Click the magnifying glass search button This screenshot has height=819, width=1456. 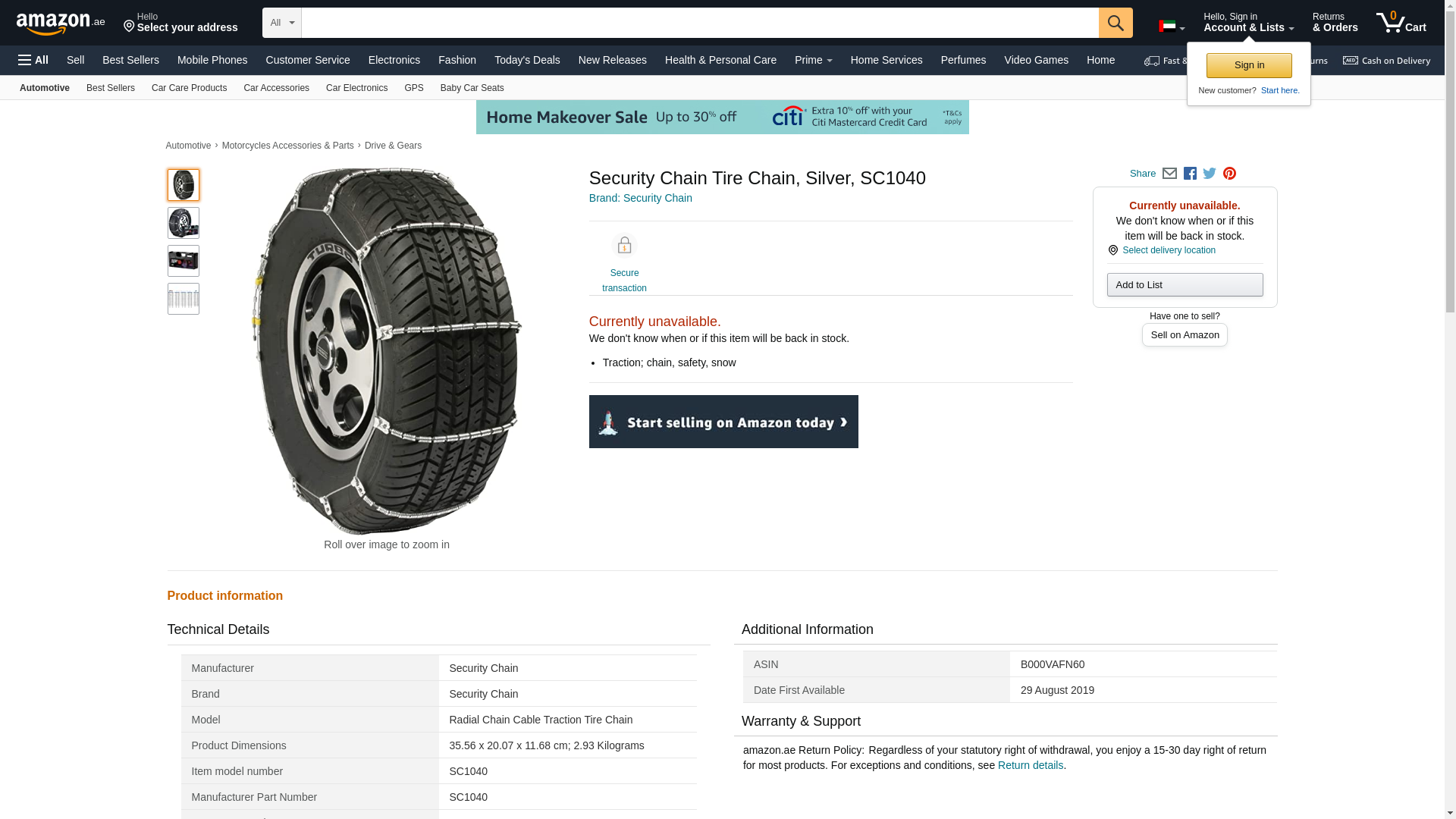(1115, 23)
